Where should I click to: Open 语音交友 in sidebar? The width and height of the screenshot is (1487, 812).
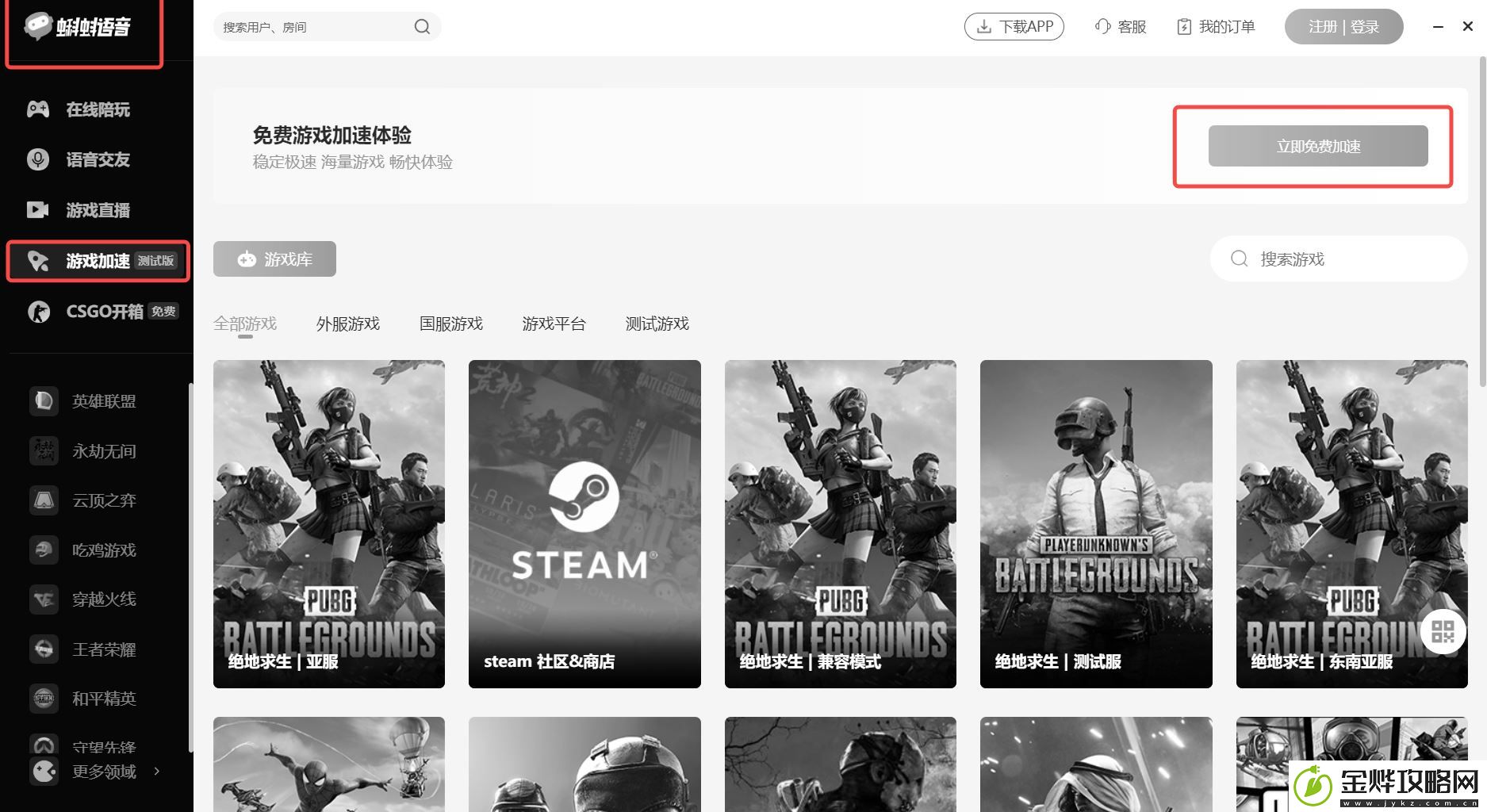(x=97, y=159)
